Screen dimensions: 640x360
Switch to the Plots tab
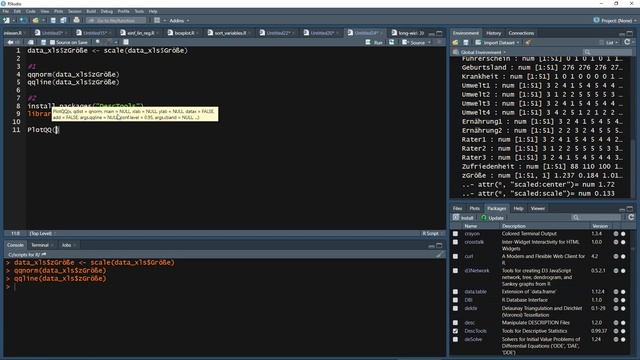click(x=474, y=208)
